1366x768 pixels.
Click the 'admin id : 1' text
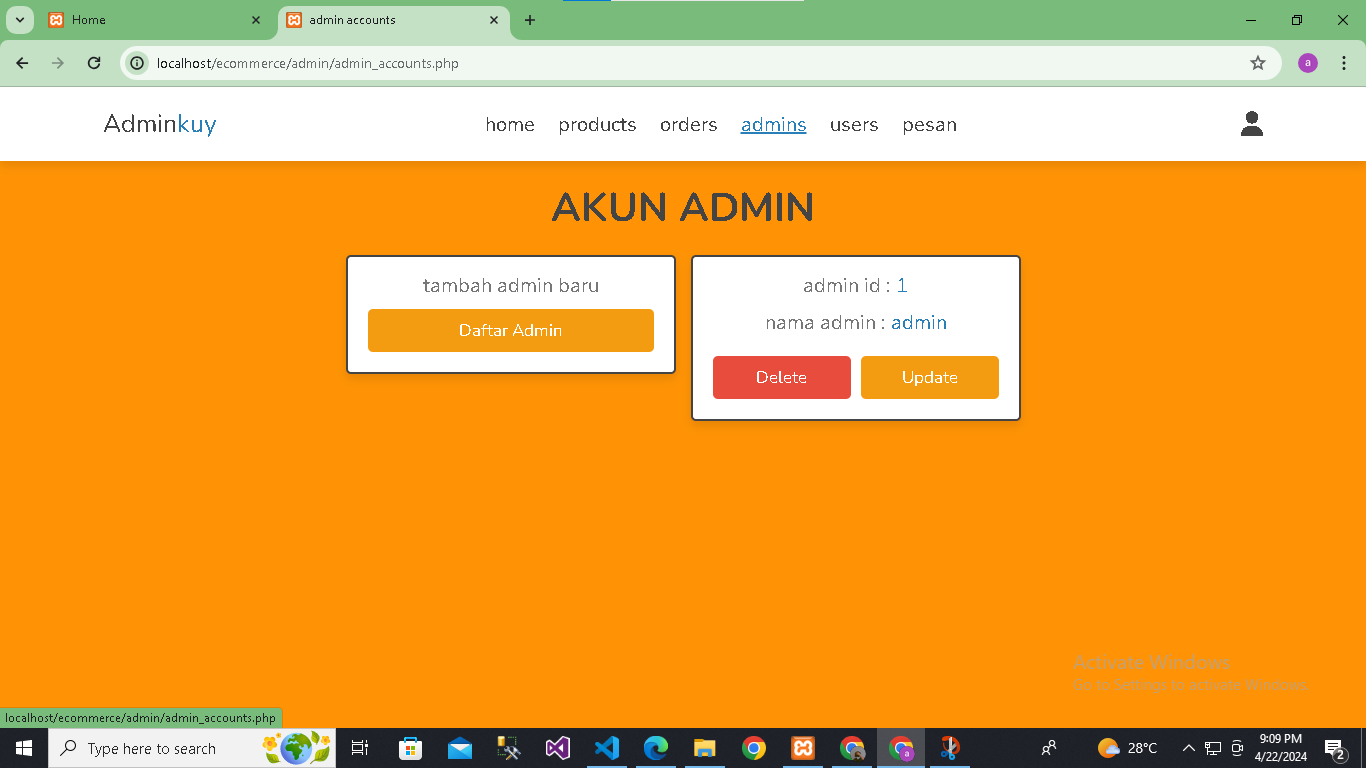tap(855, 285)
